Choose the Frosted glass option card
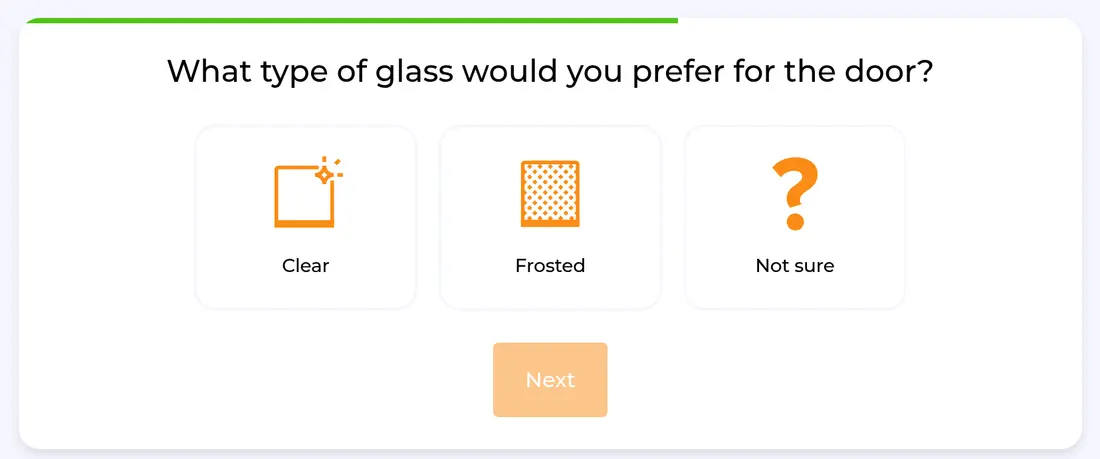 (550, 218)
